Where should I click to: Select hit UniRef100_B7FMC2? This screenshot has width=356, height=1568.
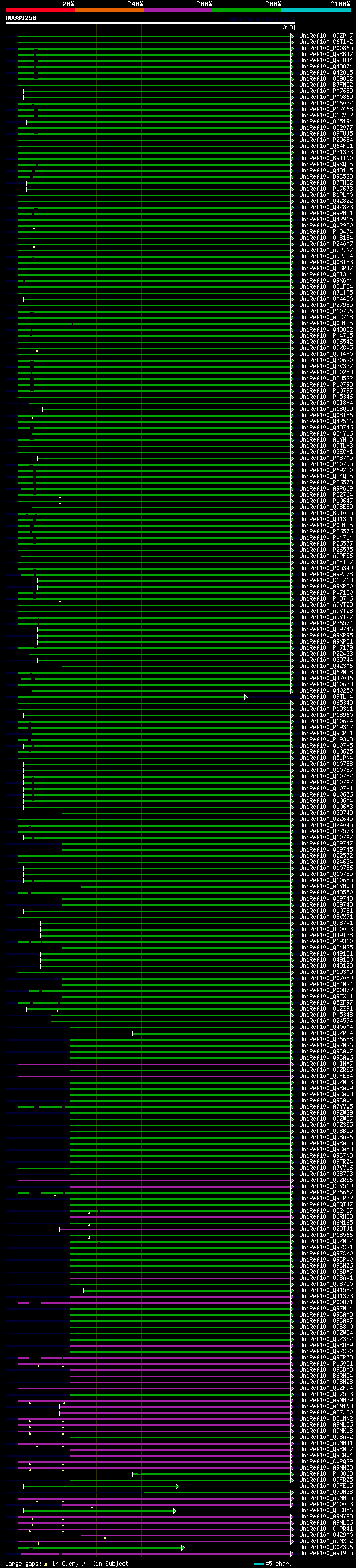click(325, 85)
